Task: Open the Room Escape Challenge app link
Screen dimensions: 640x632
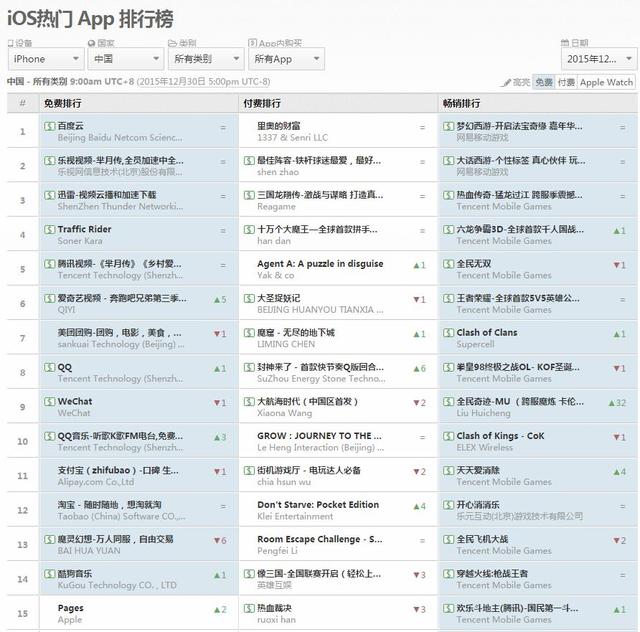Action: (320, 539)
